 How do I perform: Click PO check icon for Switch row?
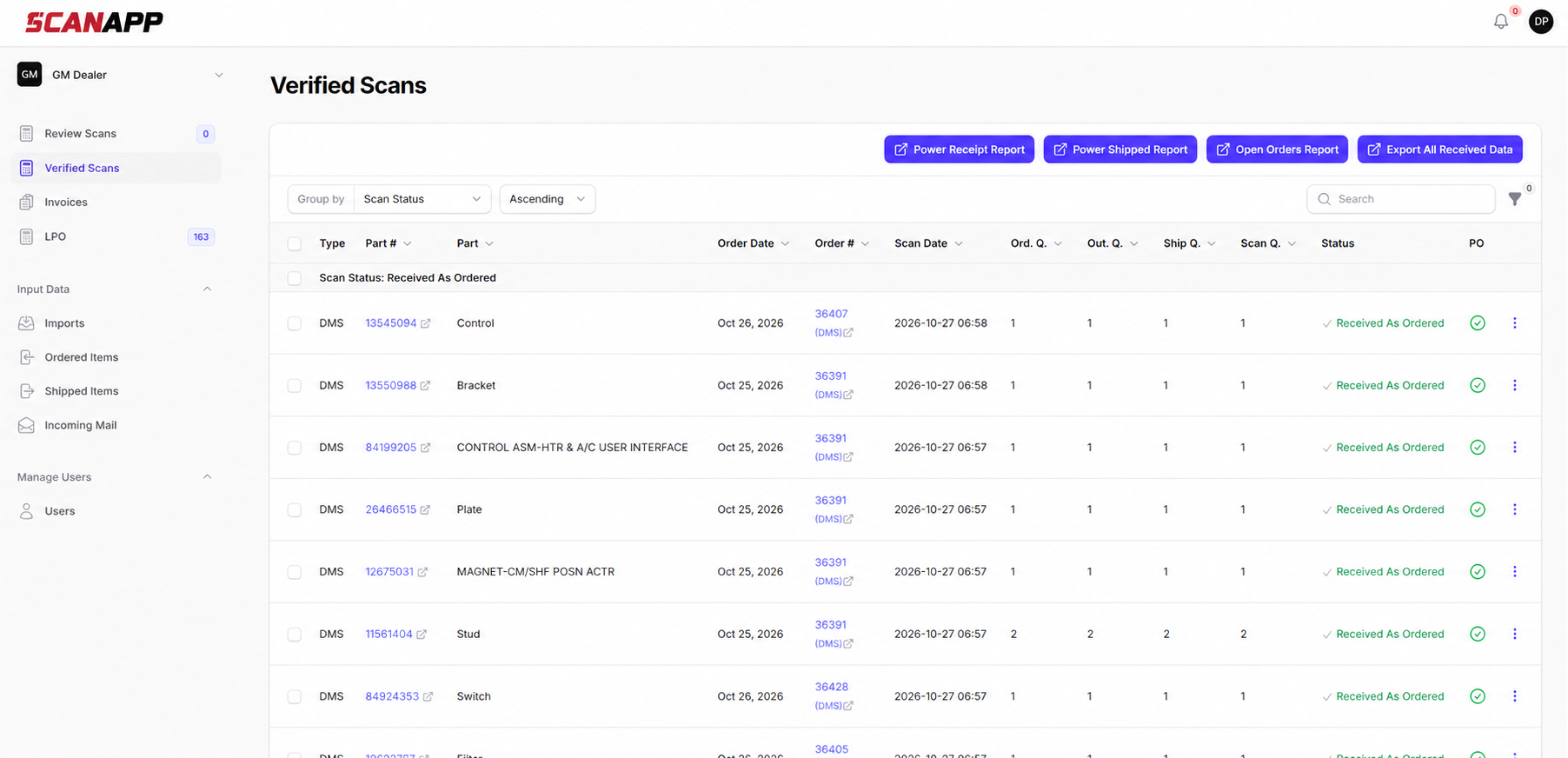(x=1478, y=696)
